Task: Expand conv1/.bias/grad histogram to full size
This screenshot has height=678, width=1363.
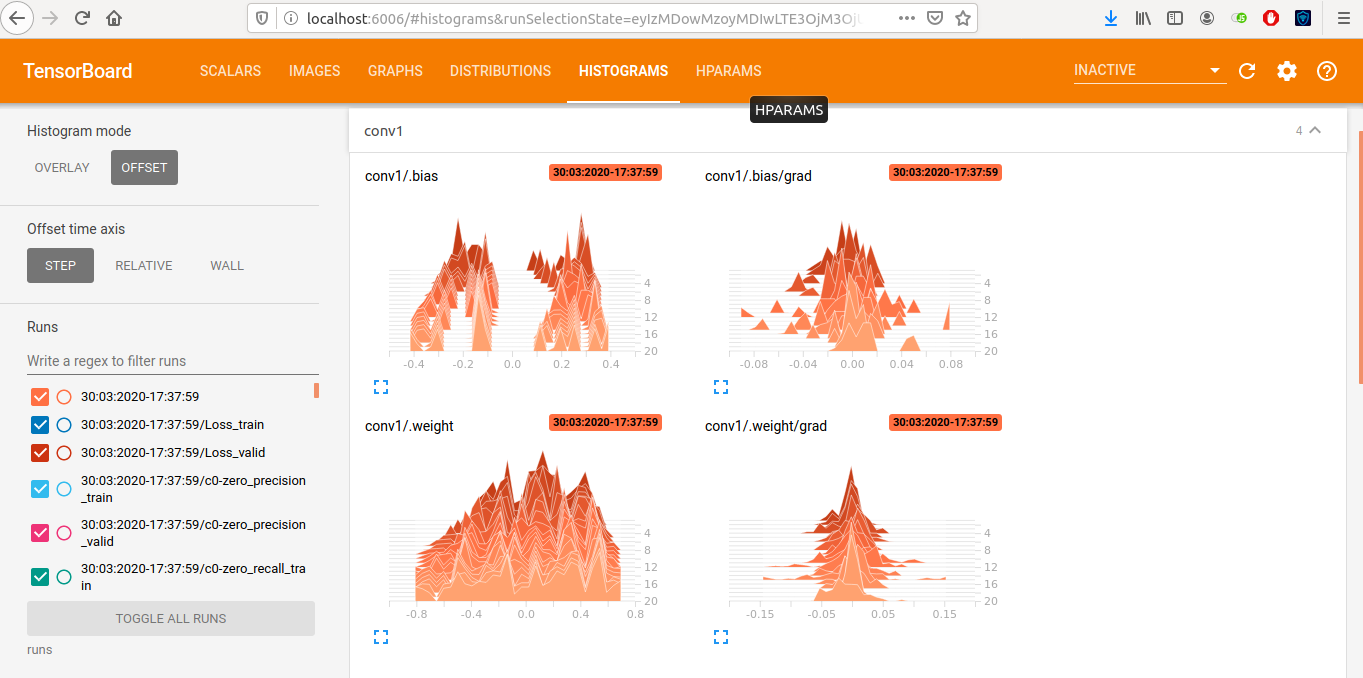Action: [x=721, y=386]
